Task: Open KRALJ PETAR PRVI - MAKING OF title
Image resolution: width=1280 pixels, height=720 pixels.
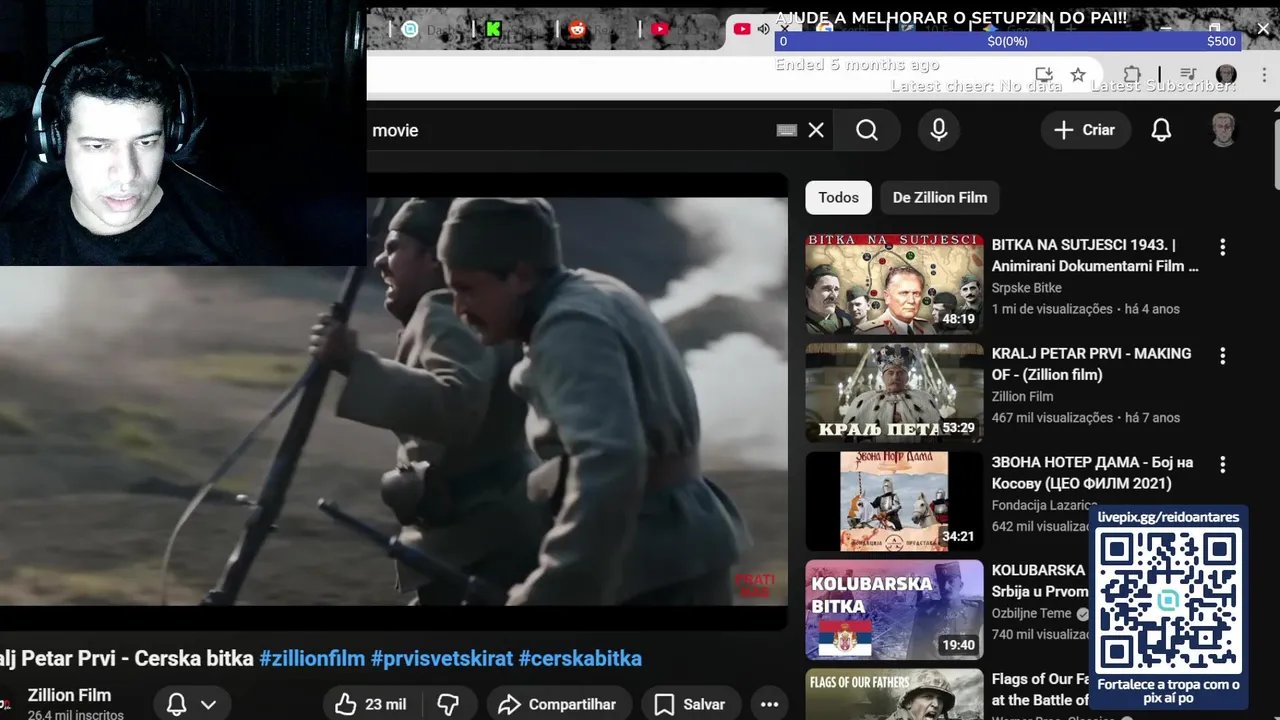Action: [x=1092, y=364]
